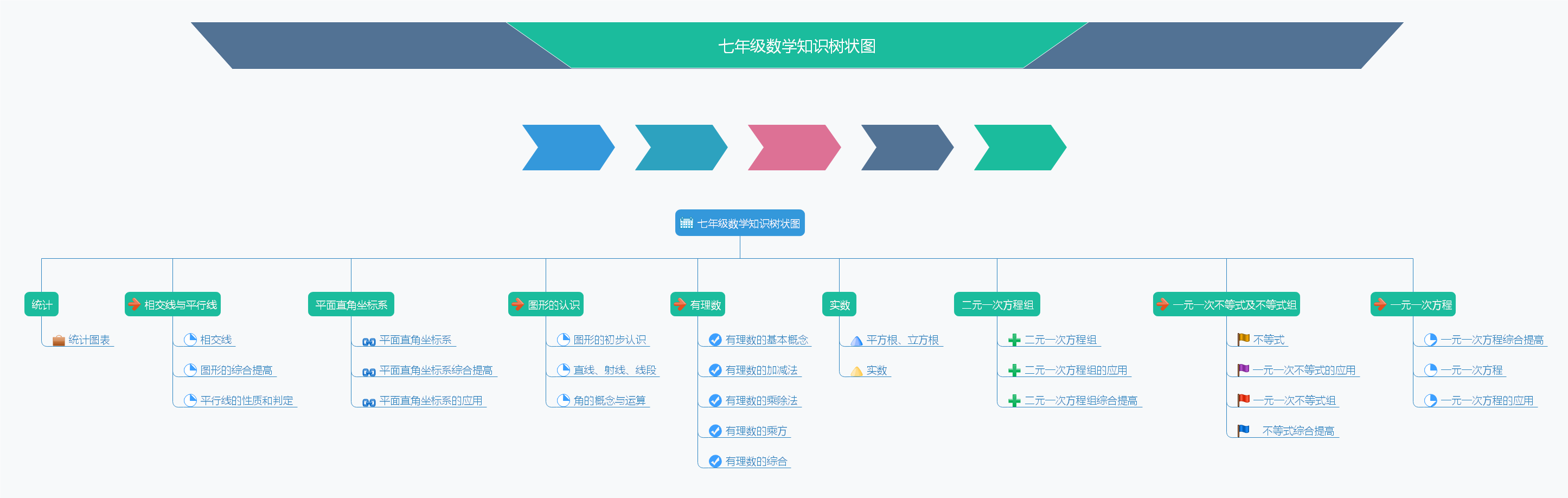This screenshot has height=498, width=1568.
Task: Select the 平面直角坐标系 green branch node
Action: click(351, 304)
